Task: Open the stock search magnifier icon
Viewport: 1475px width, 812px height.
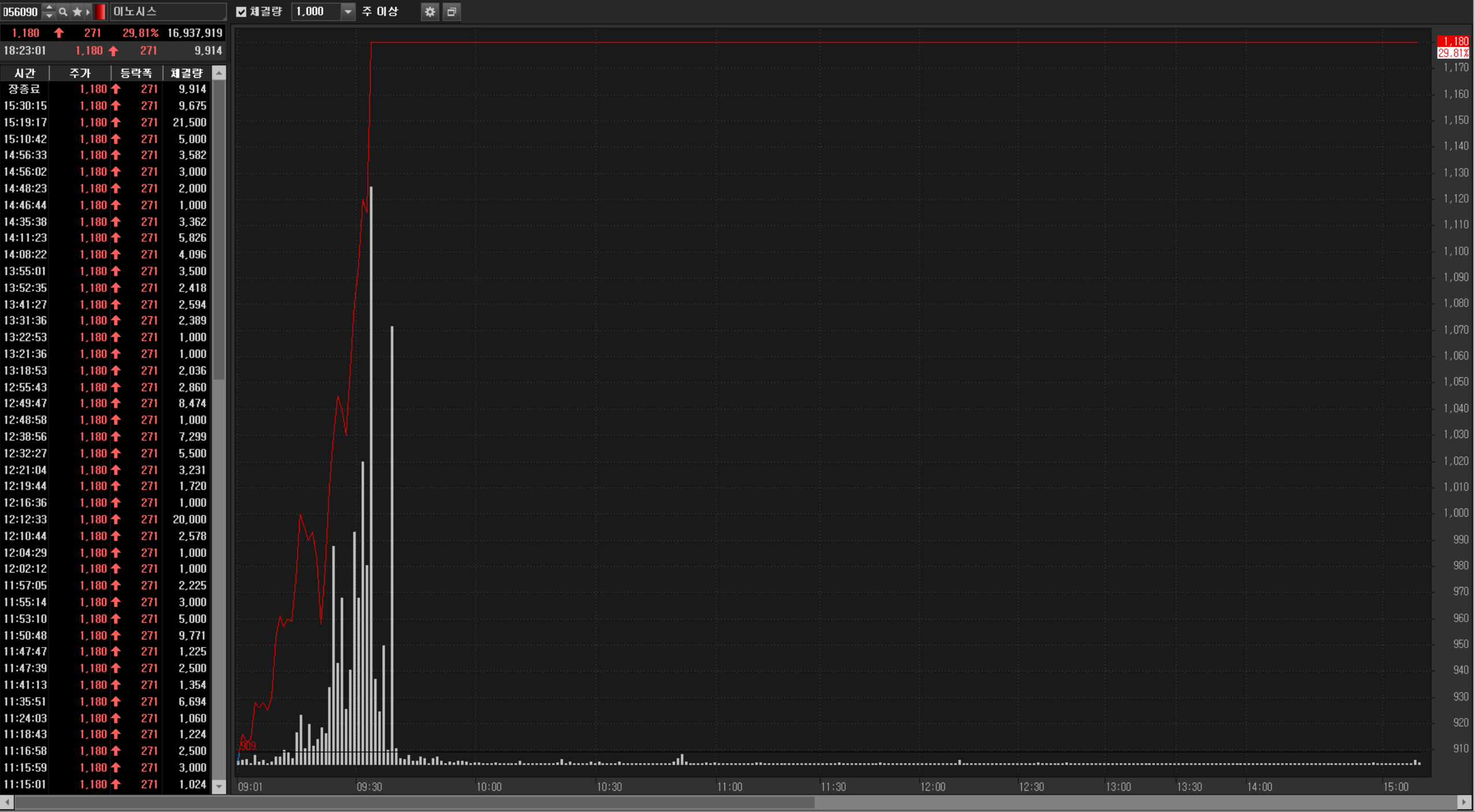Action: (x=63, y=12)
